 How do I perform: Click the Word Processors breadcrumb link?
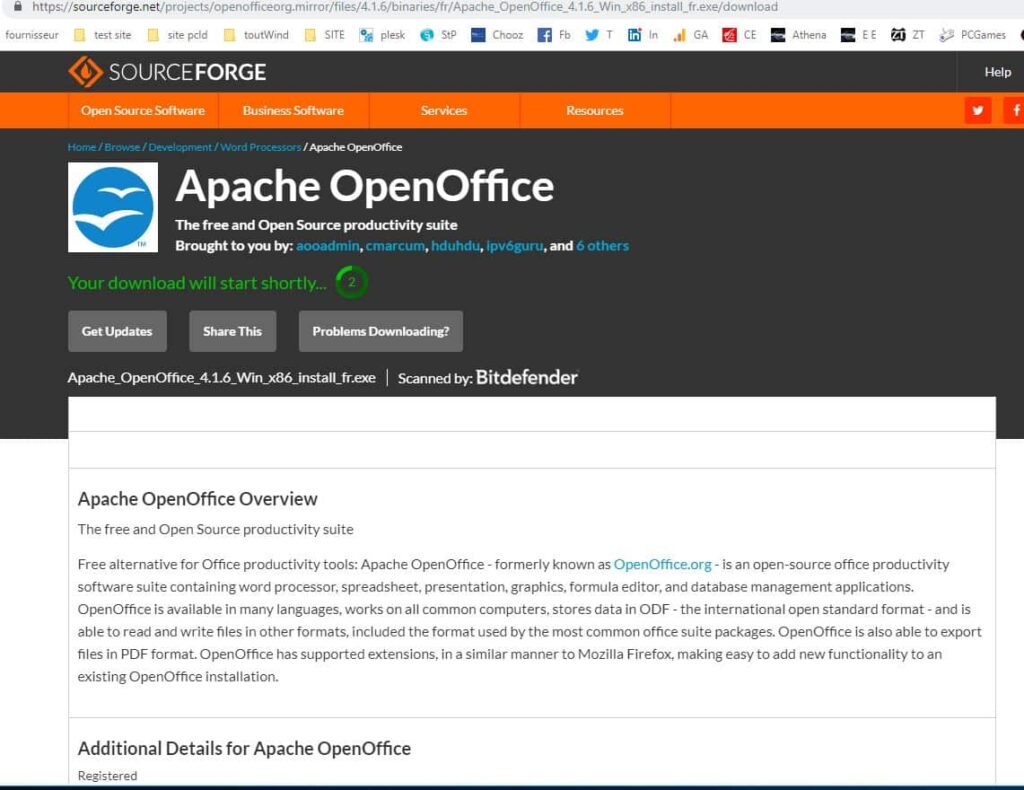tap(260, 146)
